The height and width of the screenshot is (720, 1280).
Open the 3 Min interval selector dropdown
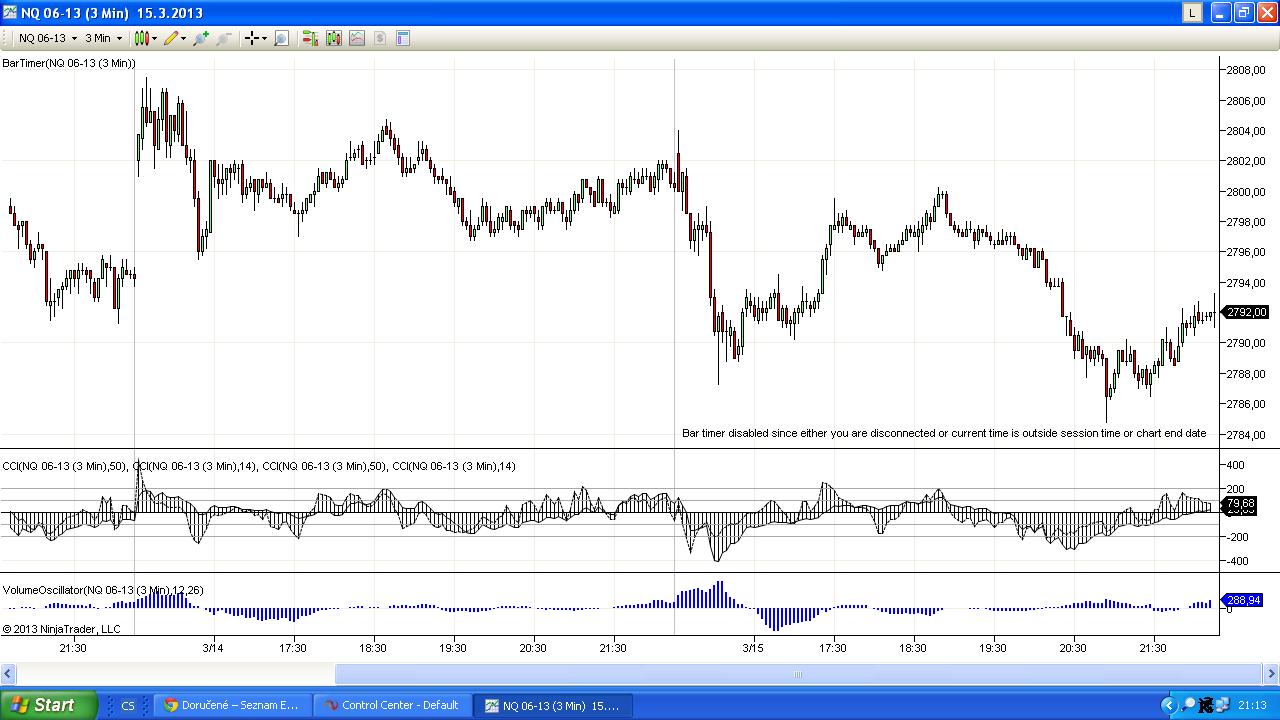tap(103, 38)
